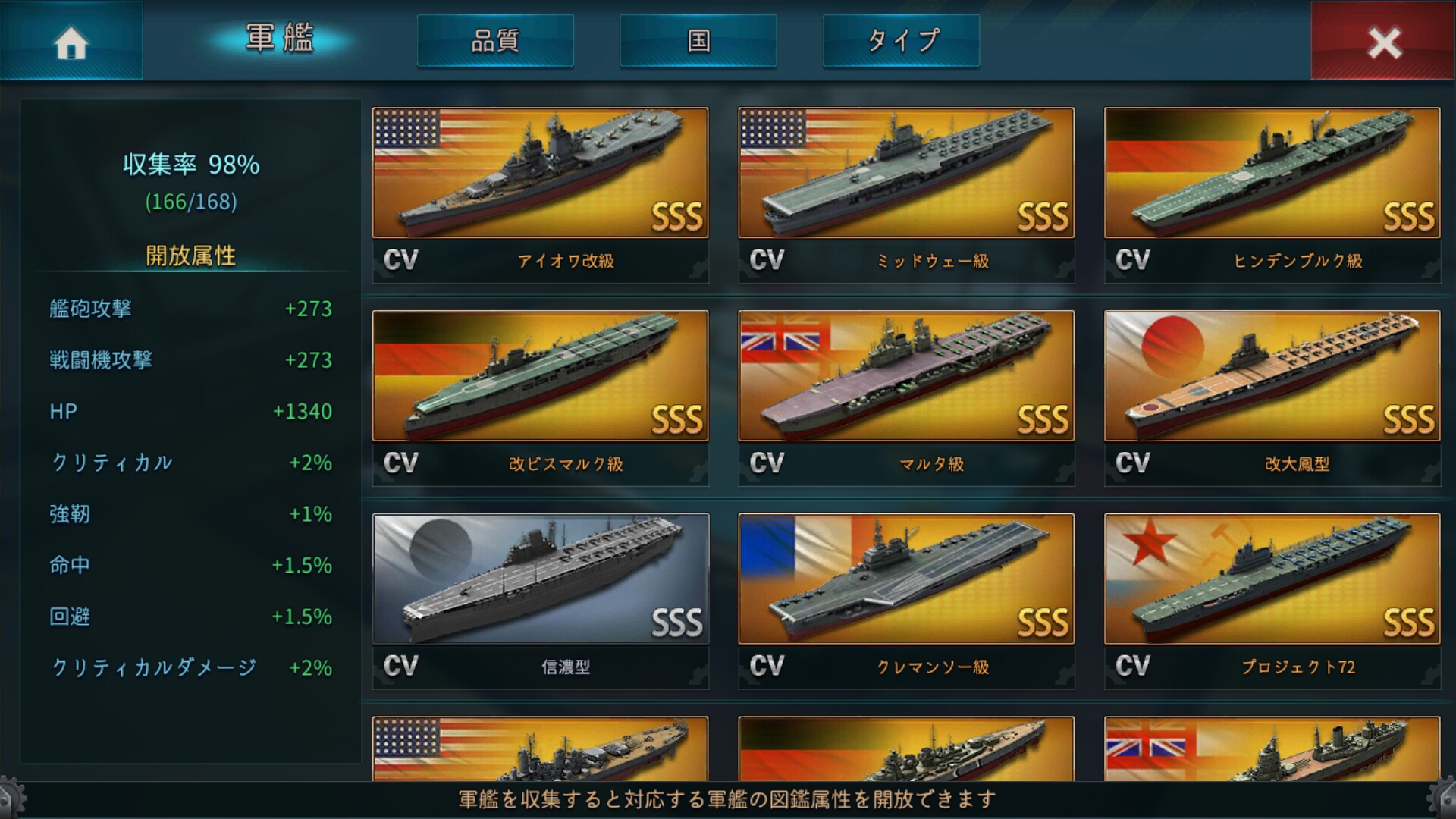Open the ヒンデンブルク級 ship image

[x=1272, y=173]
